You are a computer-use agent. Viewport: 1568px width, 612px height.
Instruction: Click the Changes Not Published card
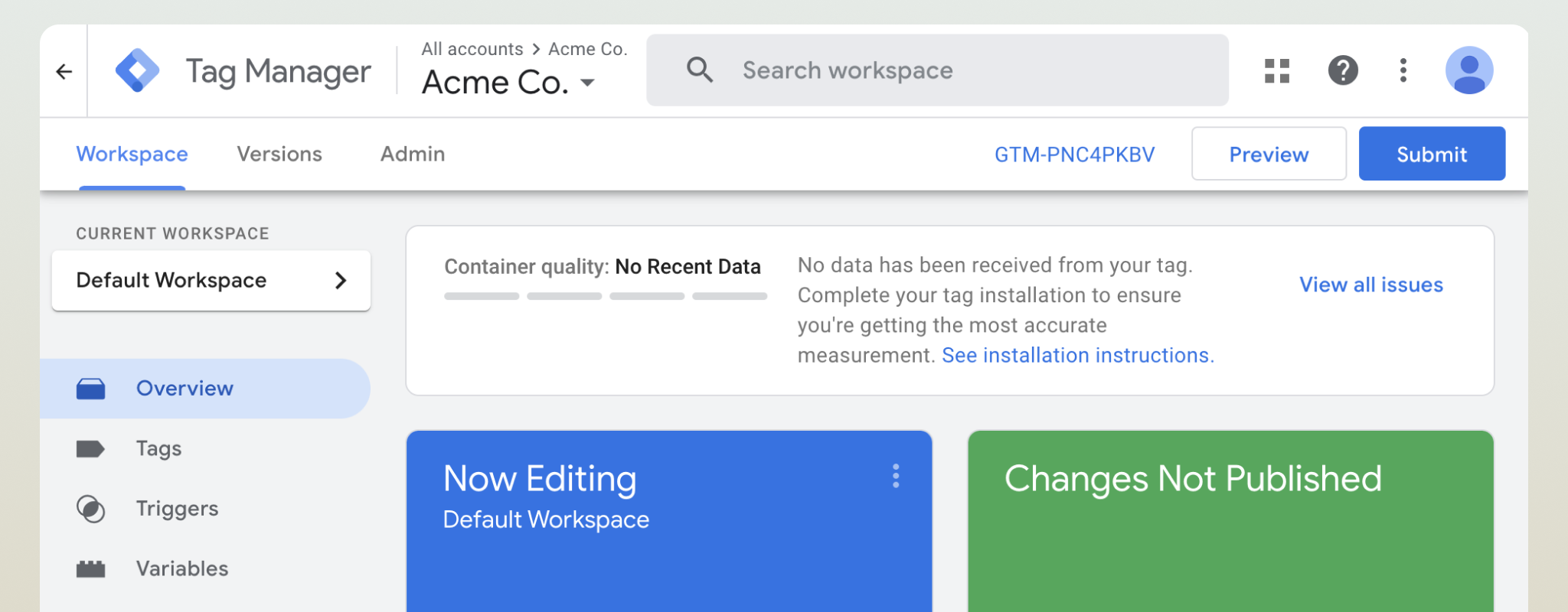[x=1230, y=521]
